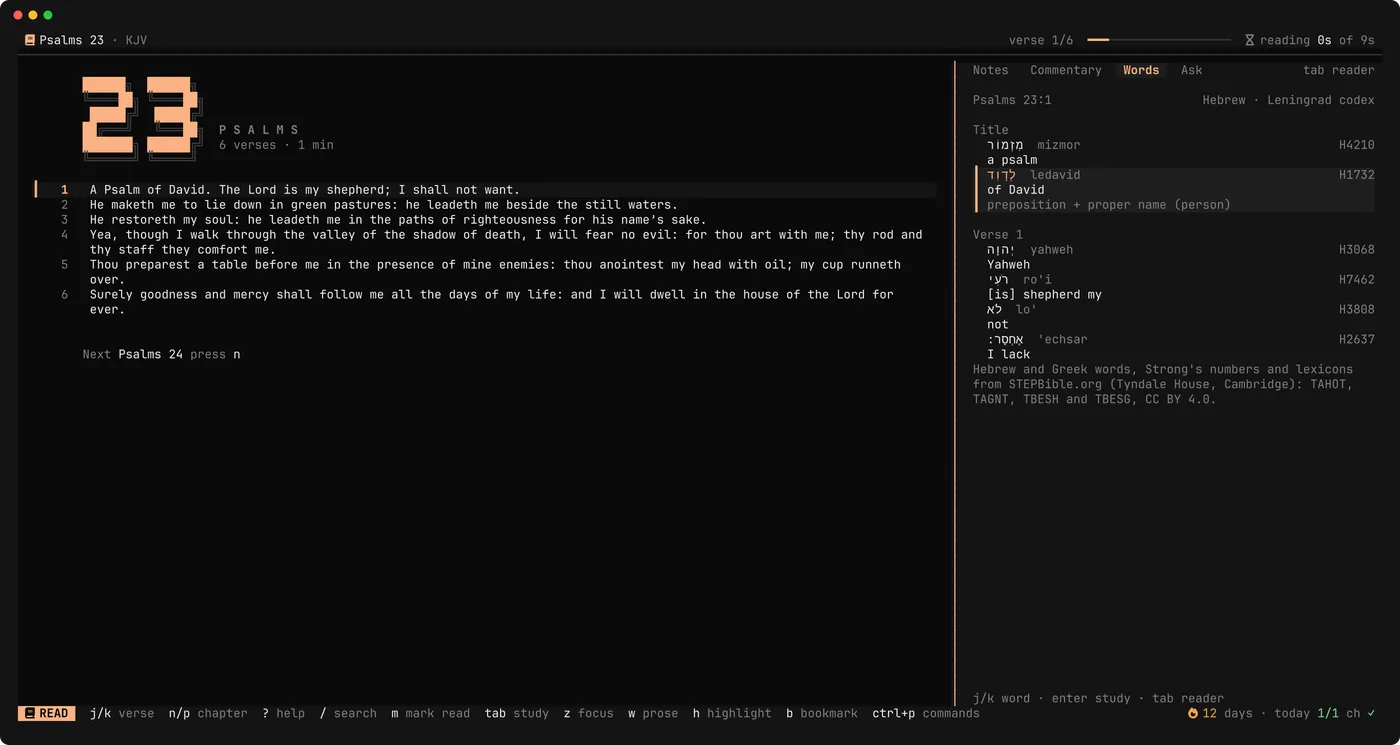
Task: Click the flame streak icon
Action: [x=1192, y=713]
